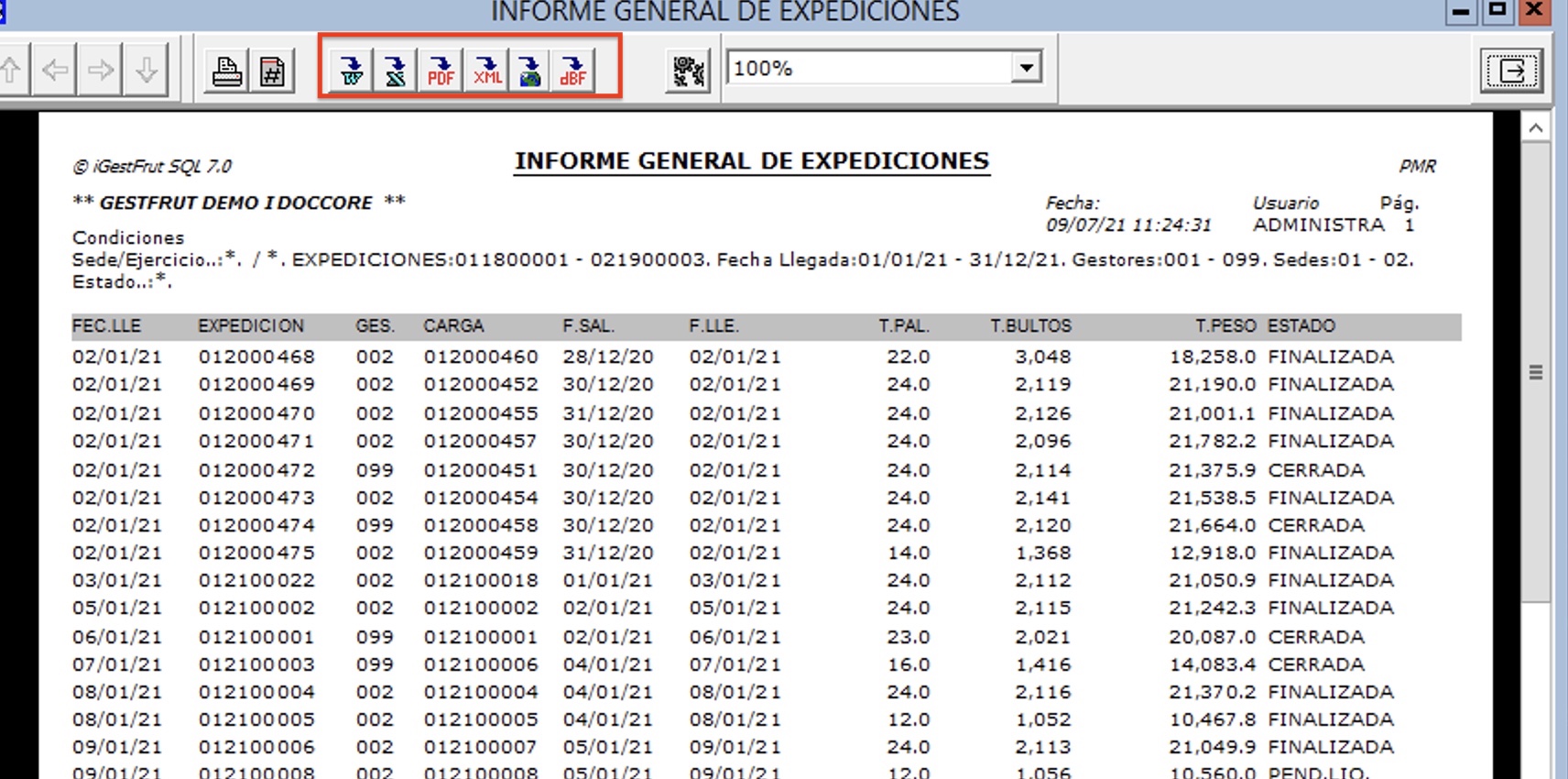
Task: Open the page number (#) tool
Action: (272, 70)
